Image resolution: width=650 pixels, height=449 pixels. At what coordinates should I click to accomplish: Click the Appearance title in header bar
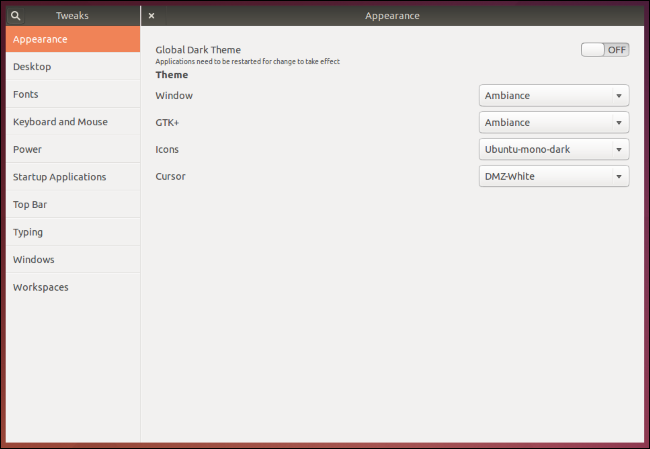[x=392, y=16]
